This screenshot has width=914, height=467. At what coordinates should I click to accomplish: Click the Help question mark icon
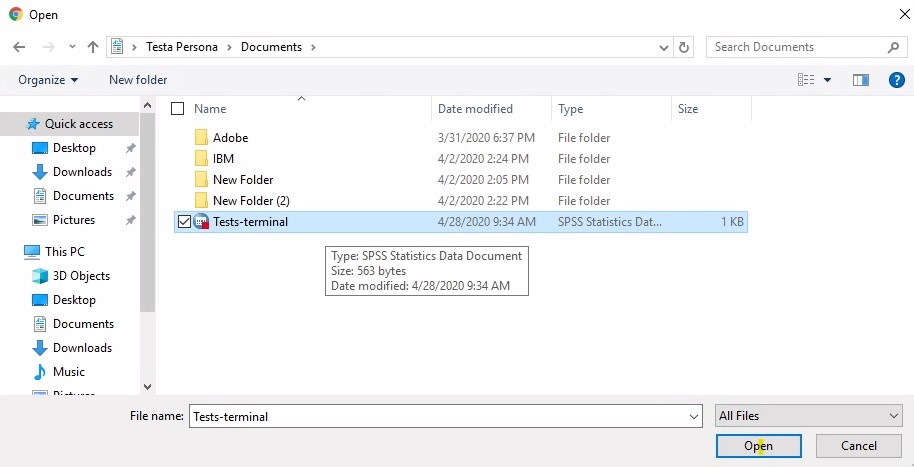tap(896, 80)
